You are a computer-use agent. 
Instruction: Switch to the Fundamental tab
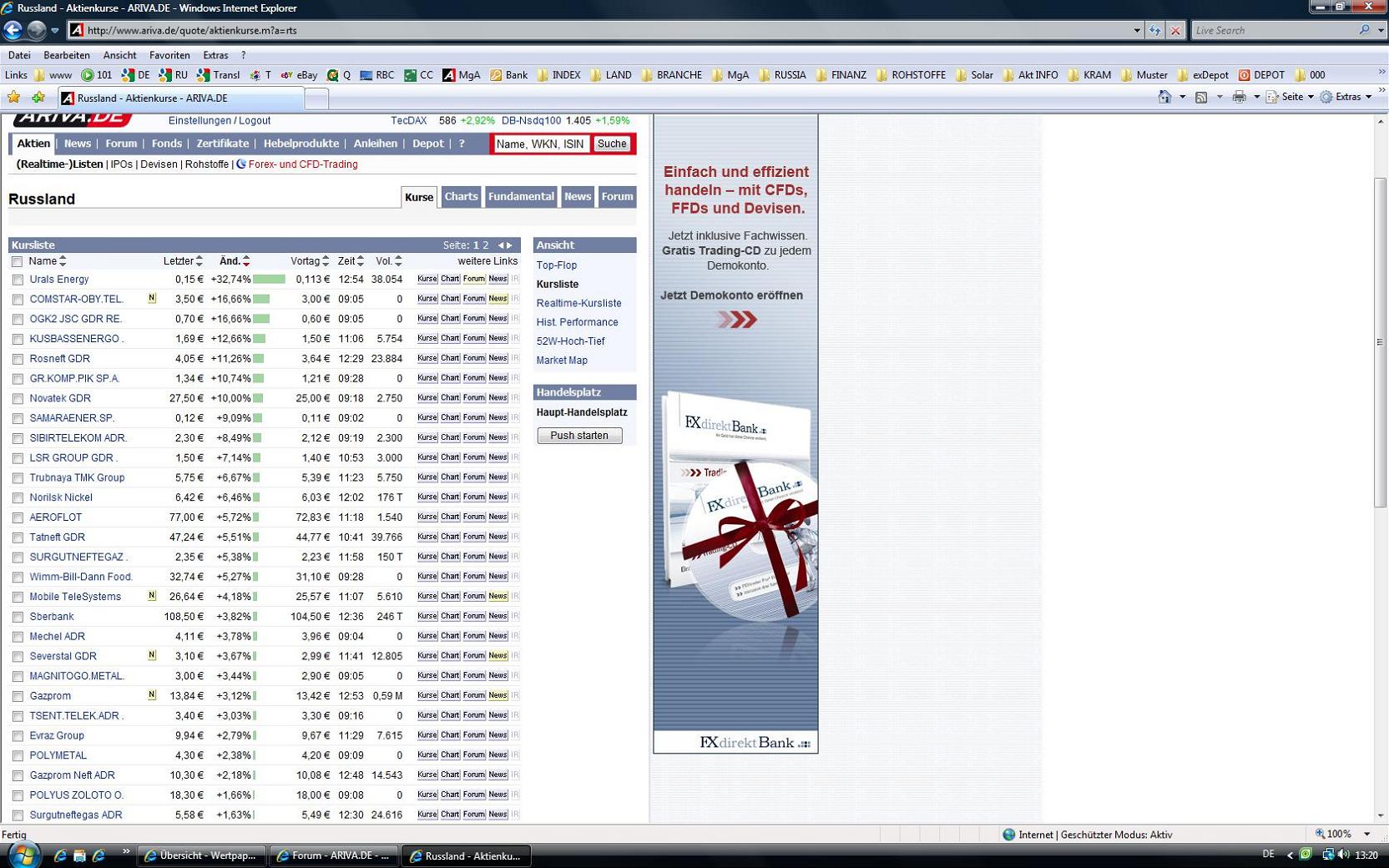(x=521, y=197)
